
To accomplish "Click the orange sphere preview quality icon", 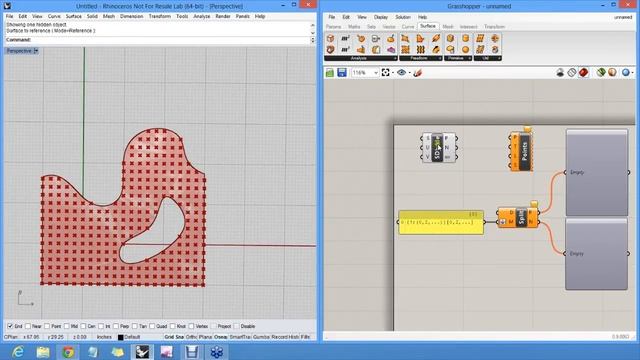I will coord(612,73).
